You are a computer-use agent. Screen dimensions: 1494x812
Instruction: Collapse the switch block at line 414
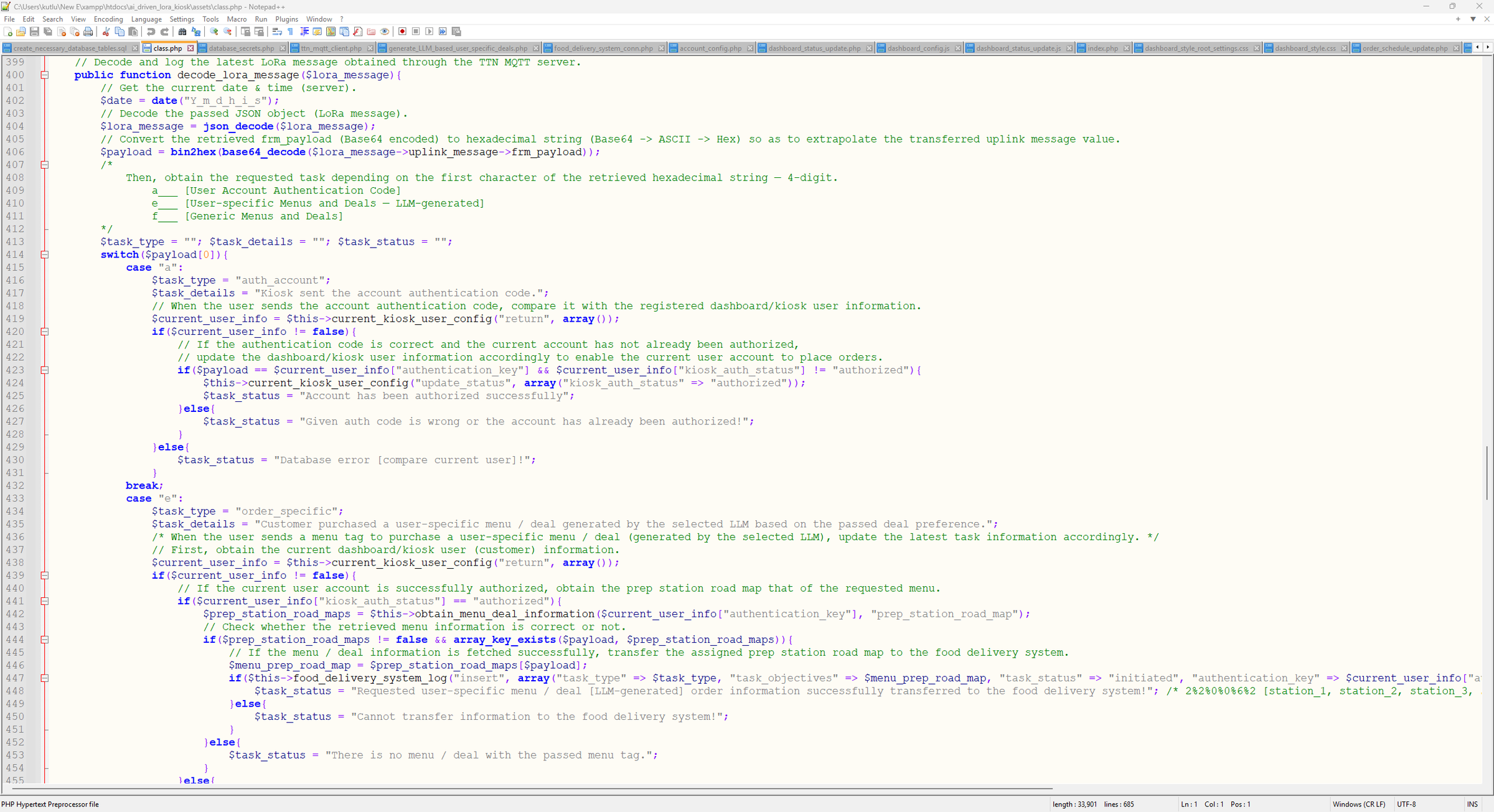coord(45,254)
